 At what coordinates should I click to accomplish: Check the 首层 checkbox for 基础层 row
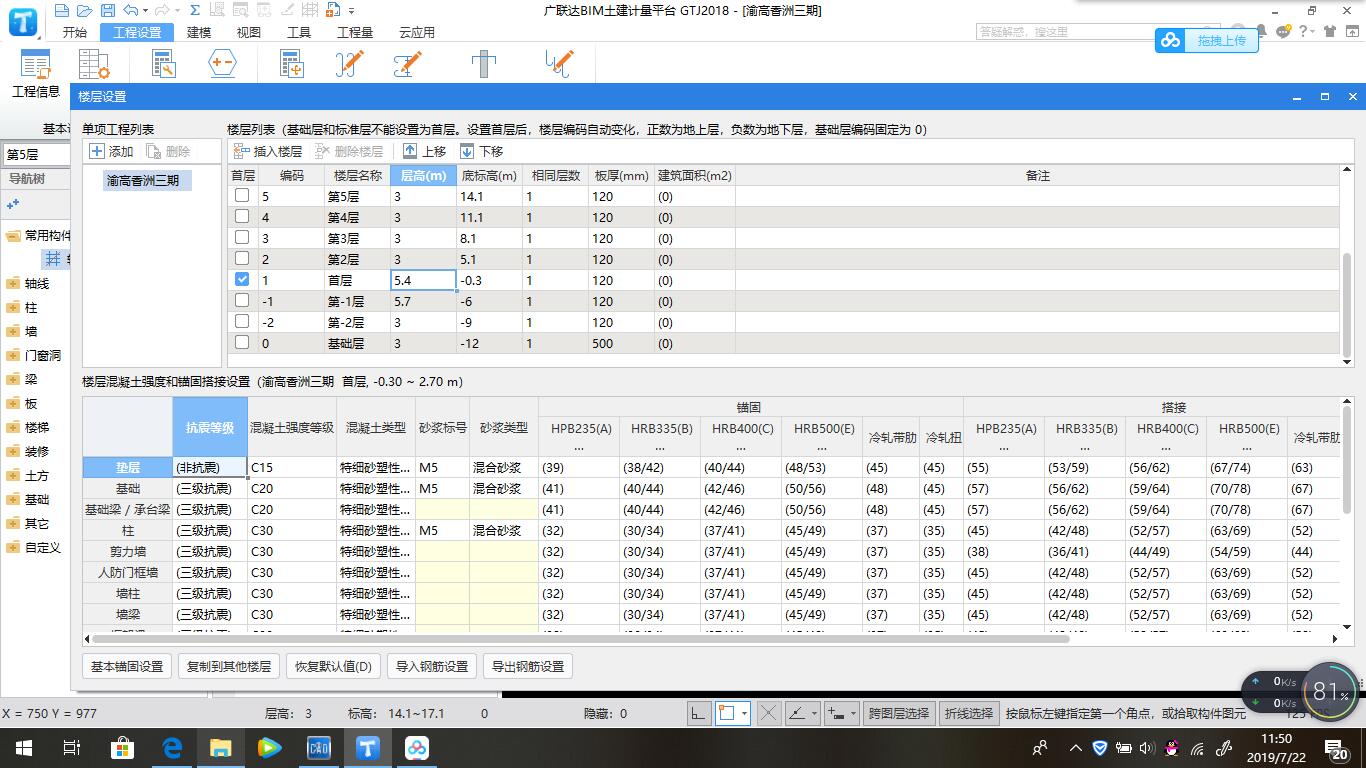(241, 343)
